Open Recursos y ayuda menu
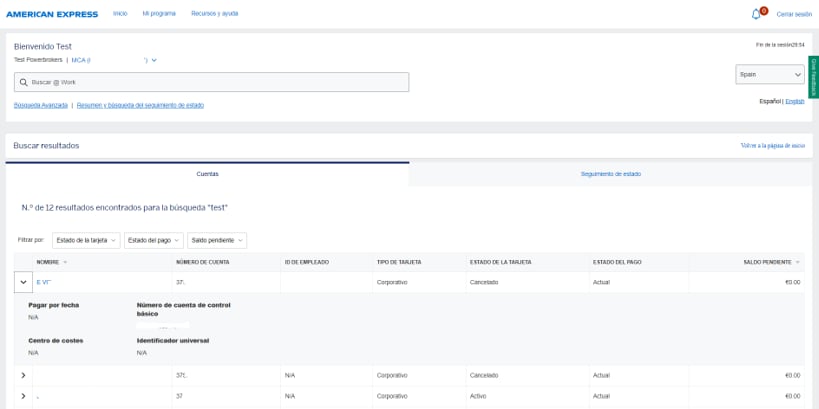Screen dimensions: 819x409 [214, 14]
